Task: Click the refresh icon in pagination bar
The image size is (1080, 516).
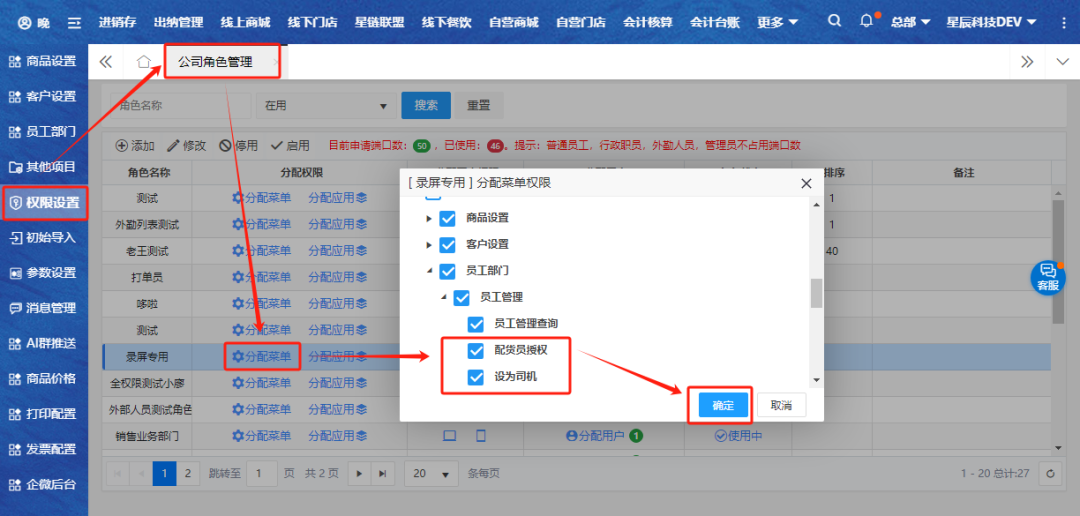Action: [x=1050, y=473]
